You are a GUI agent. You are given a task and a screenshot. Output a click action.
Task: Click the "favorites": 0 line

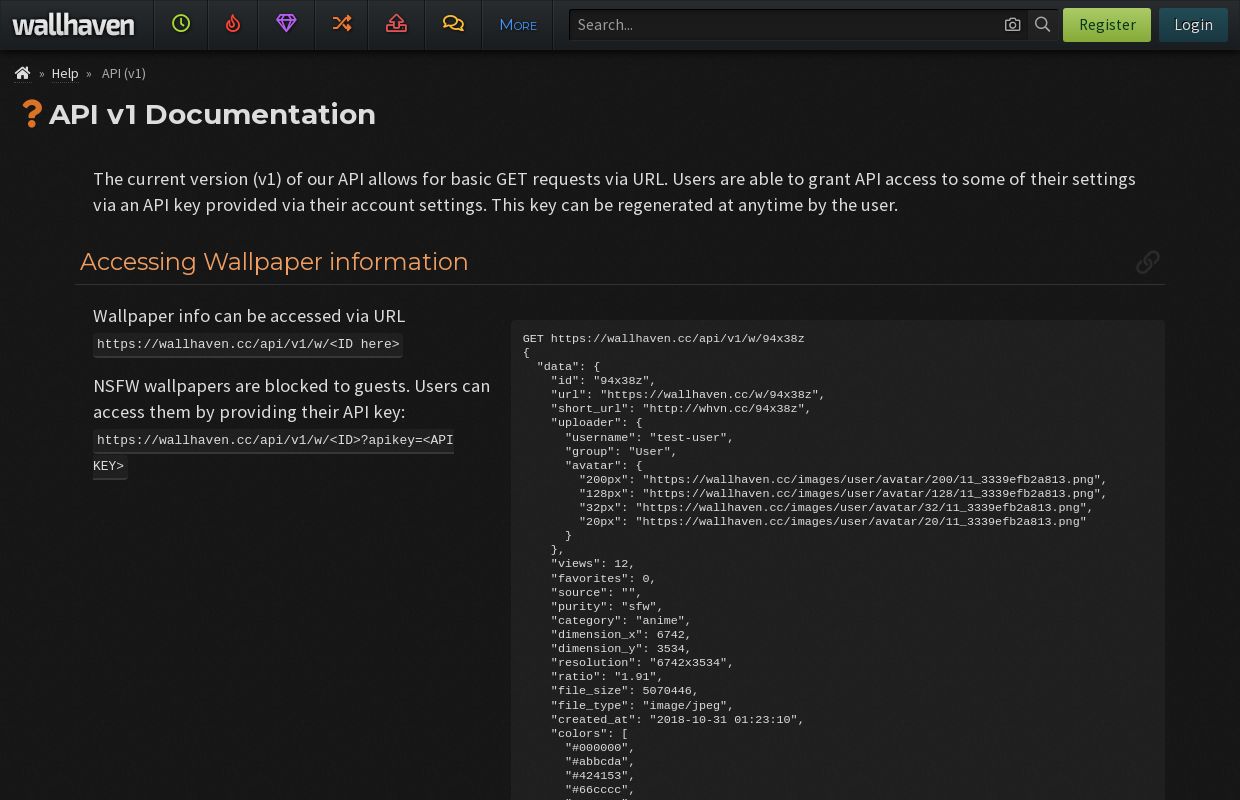click(x=603, y=578)
